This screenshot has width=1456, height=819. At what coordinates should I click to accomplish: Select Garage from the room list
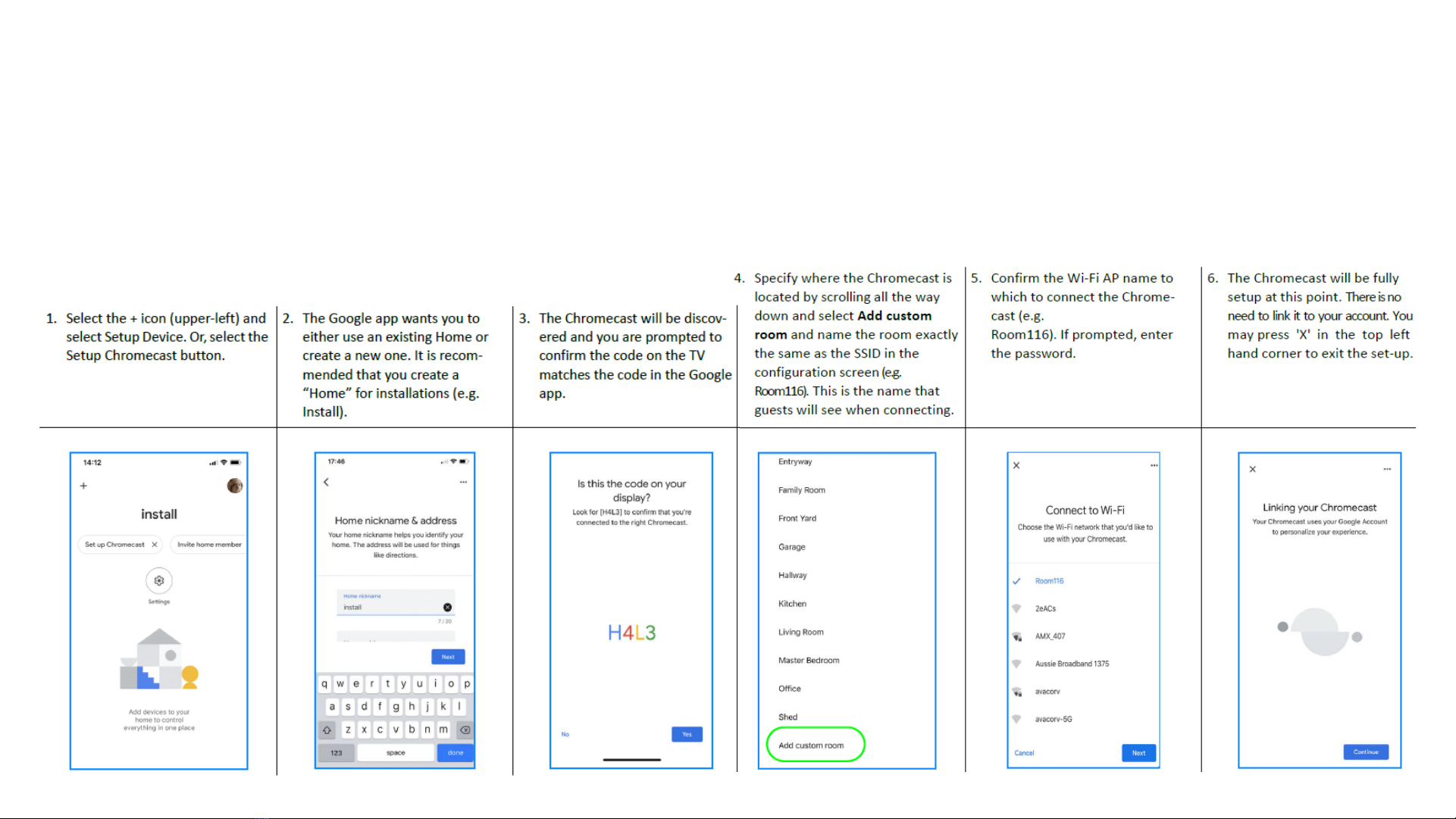(792, 547)
